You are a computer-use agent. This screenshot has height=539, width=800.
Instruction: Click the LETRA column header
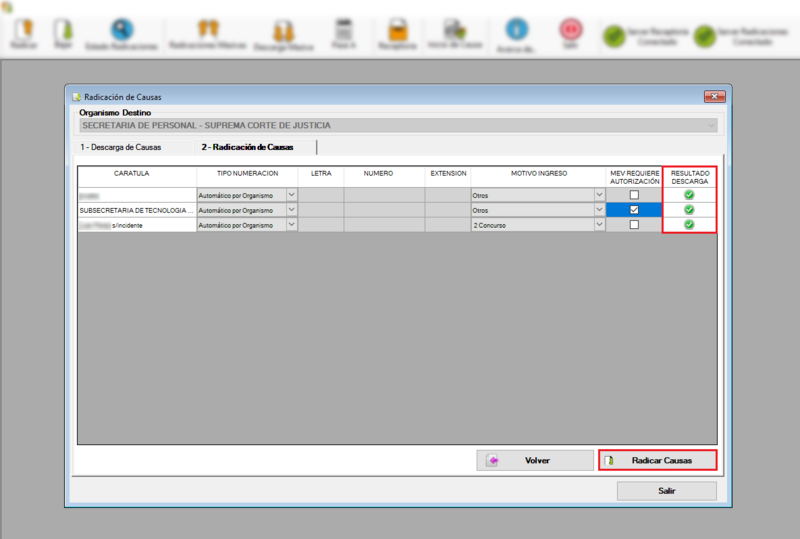click(321, 177)
